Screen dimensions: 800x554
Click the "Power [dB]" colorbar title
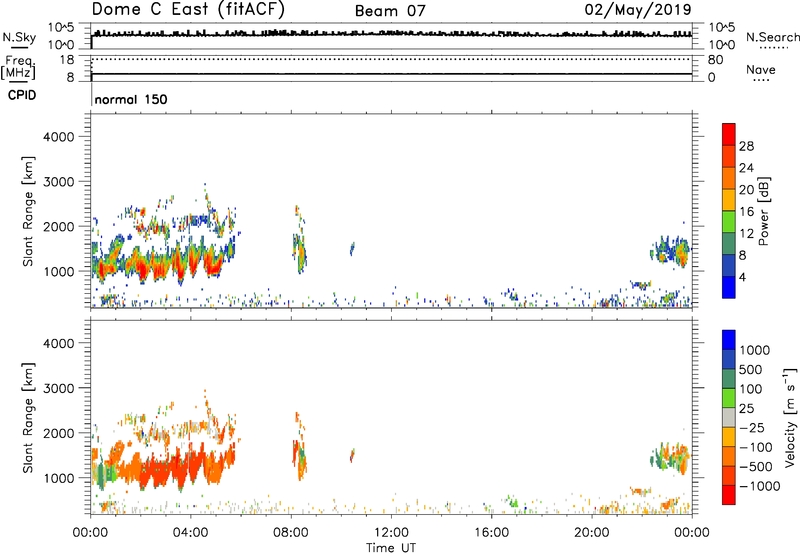(x=763, y=211)
